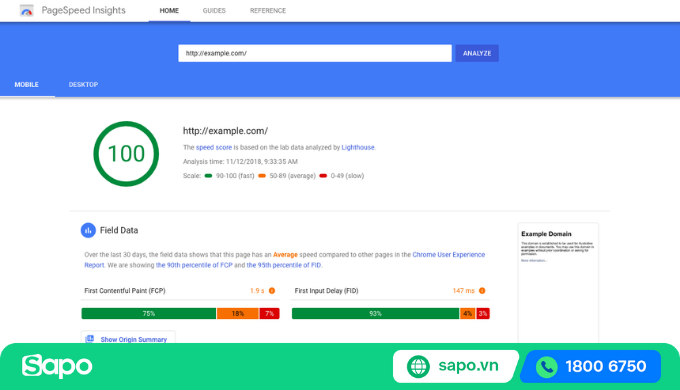
Task: Click the 1800 6750 phone number
Action: (606, 367)
